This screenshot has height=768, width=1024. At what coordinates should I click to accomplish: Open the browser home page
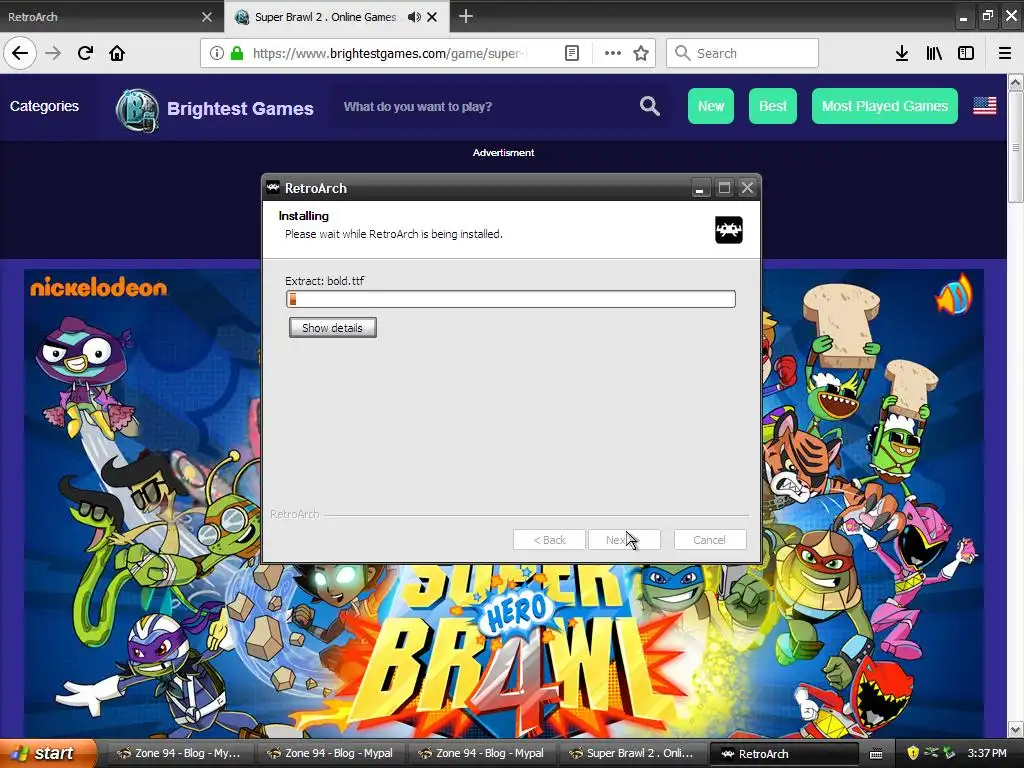click(117, 53)
